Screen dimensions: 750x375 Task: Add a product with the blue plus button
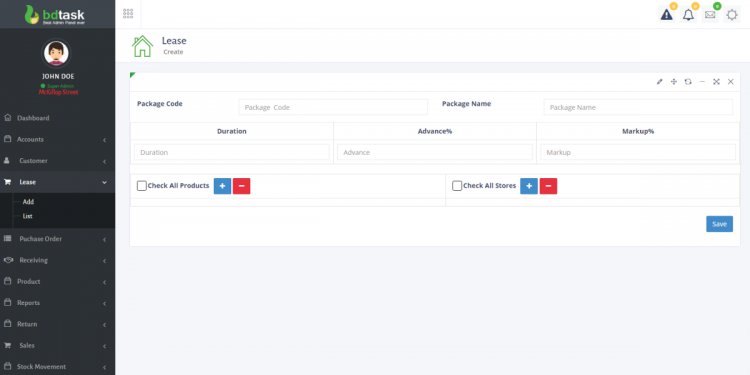(x=222, y=186)
